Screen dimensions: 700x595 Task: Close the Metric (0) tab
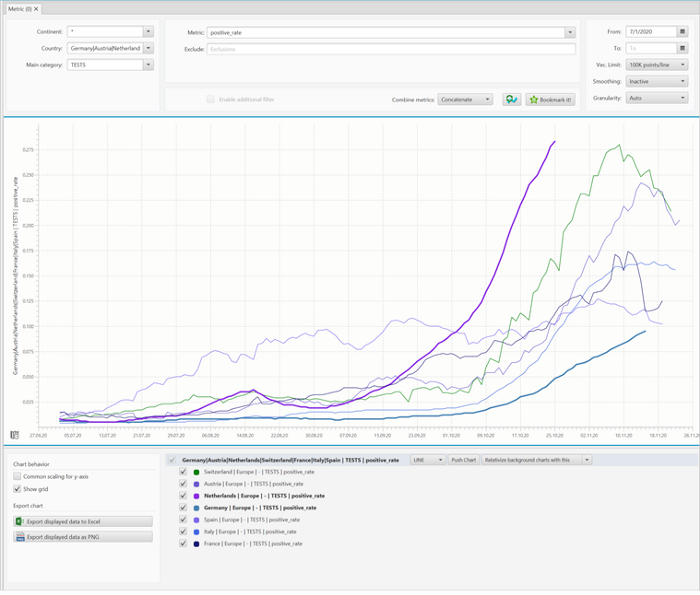[x=37, y=8]
